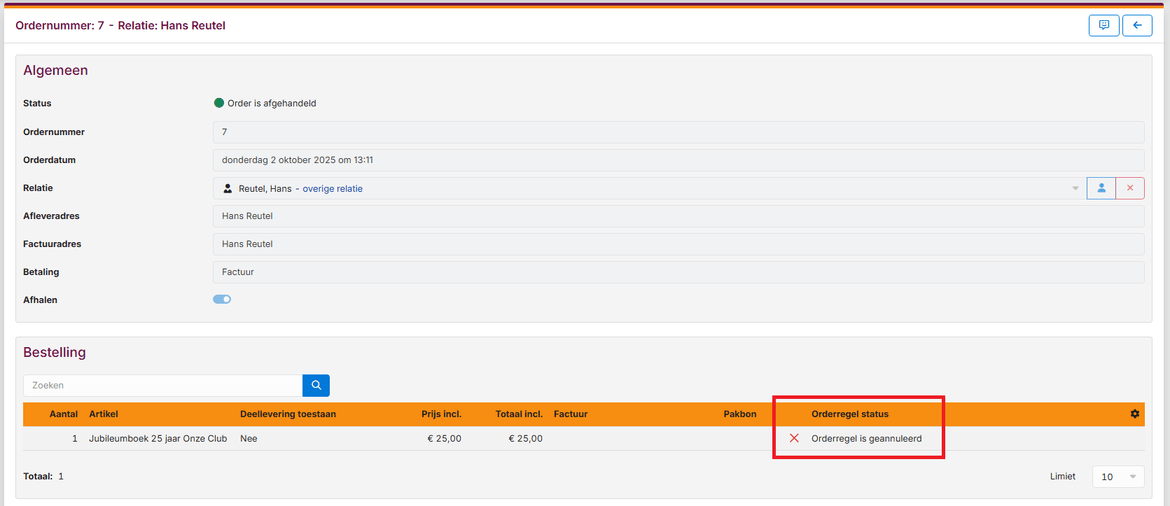The image size is (1170, 506).
Task: Click the Betaling field showing Factuur
Action: 678,272
